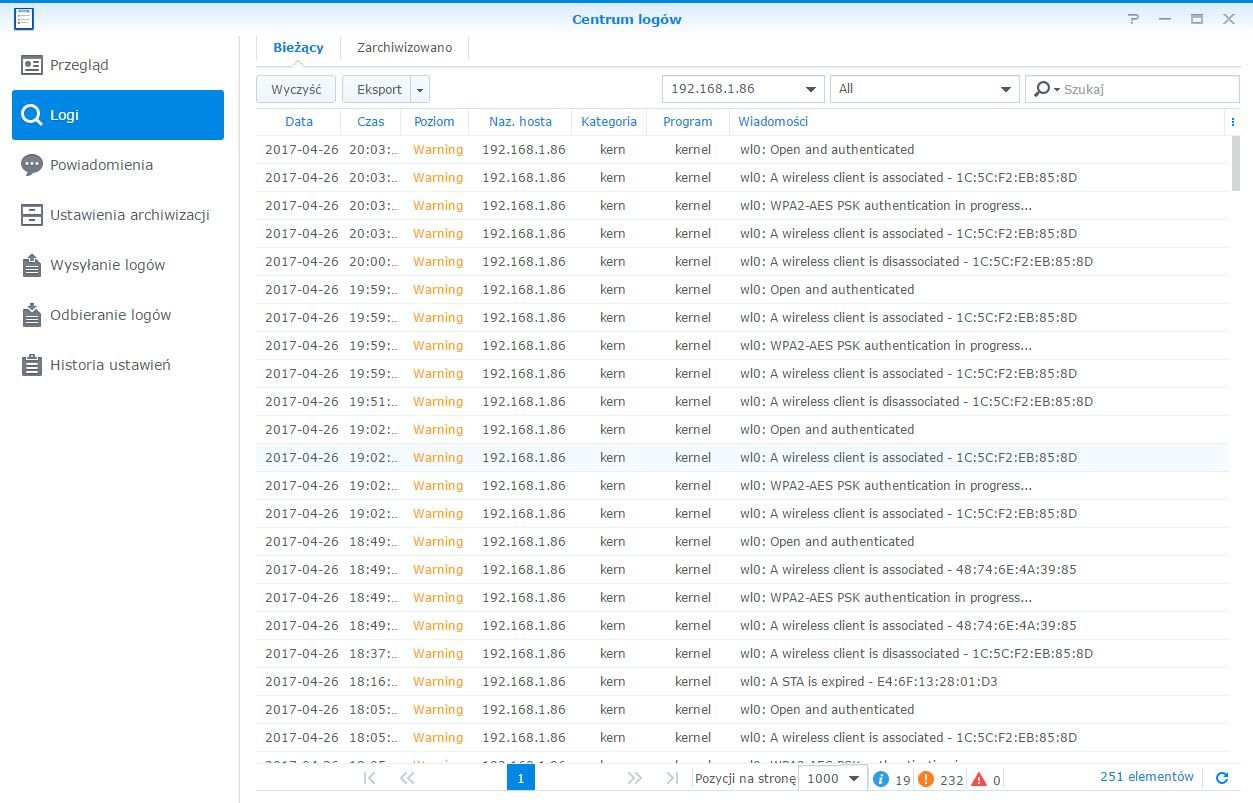Select the 20:00 disassociated 1C:5C:F2:EB:85:8D message
This screenshot has height=803, width=1253.
pyautogui.click(x=916, y=262)
